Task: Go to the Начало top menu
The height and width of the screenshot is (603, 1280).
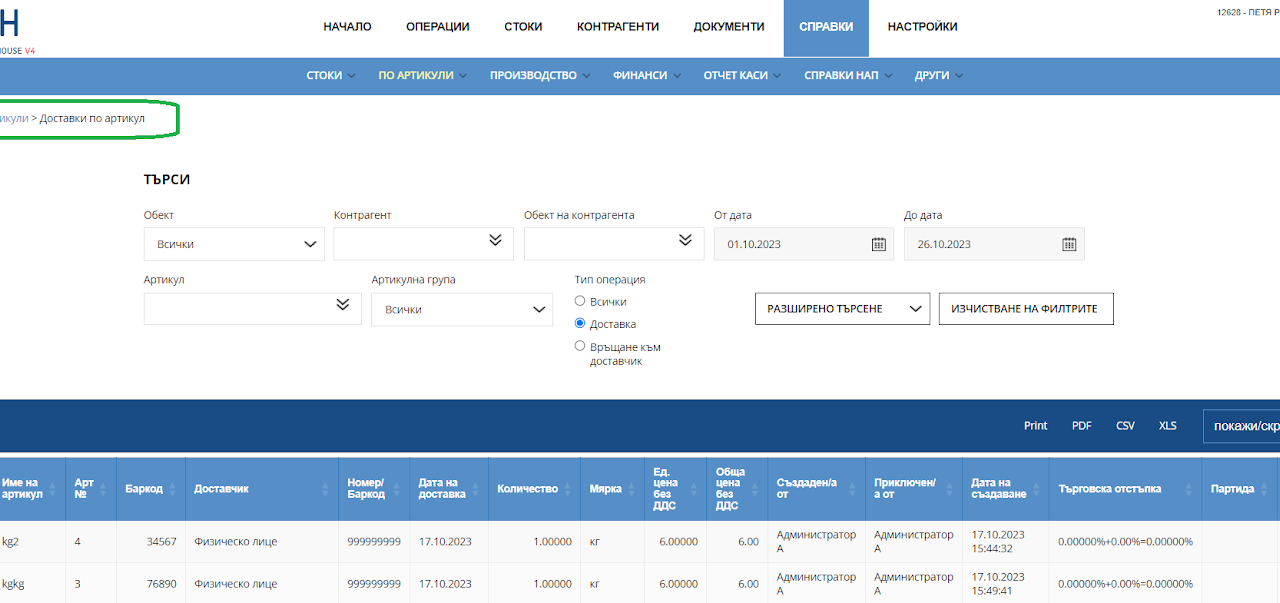Action: tap(347, 27)
